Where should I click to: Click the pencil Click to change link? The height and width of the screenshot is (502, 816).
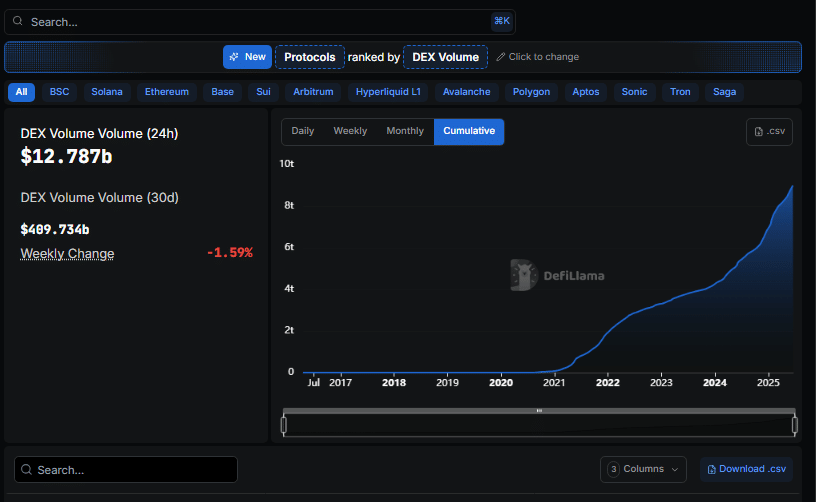click(538, 57)
